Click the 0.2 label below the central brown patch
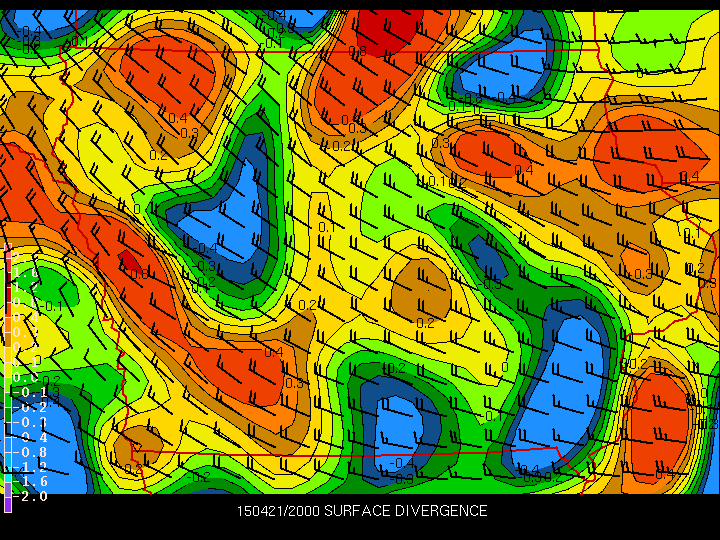720x540 pixels. 425,323
